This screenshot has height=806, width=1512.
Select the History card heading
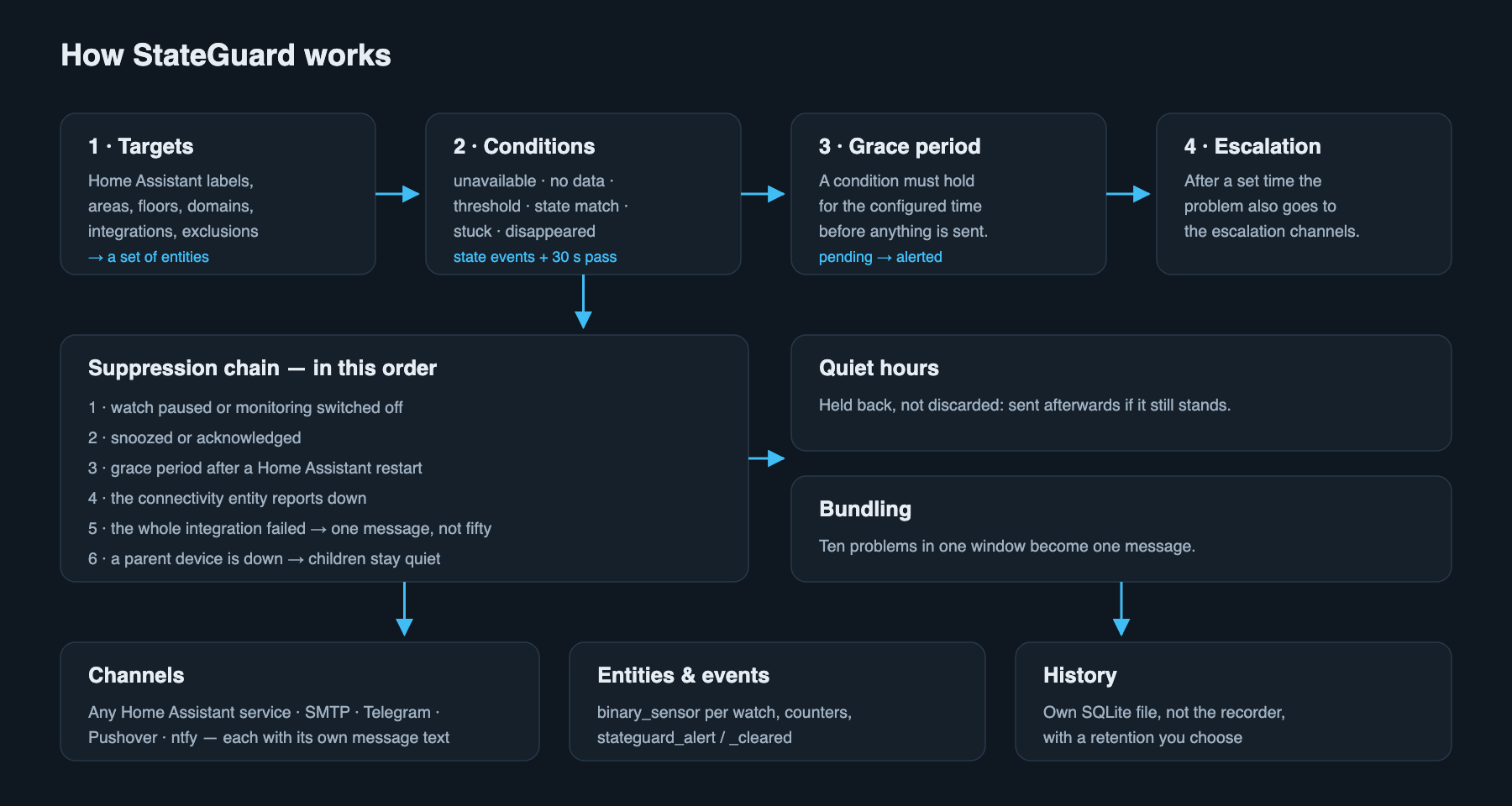[1080, 675]
